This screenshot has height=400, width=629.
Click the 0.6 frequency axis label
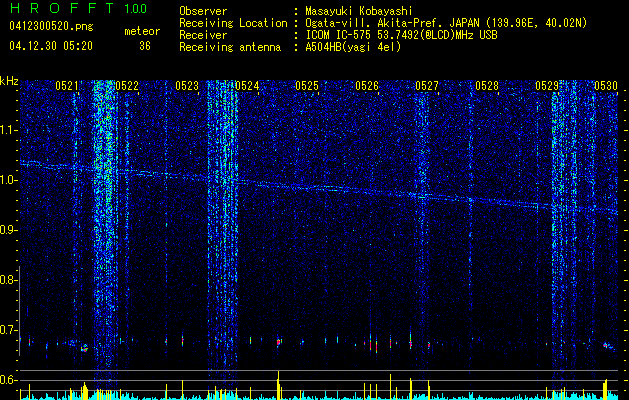click(9, 380)
